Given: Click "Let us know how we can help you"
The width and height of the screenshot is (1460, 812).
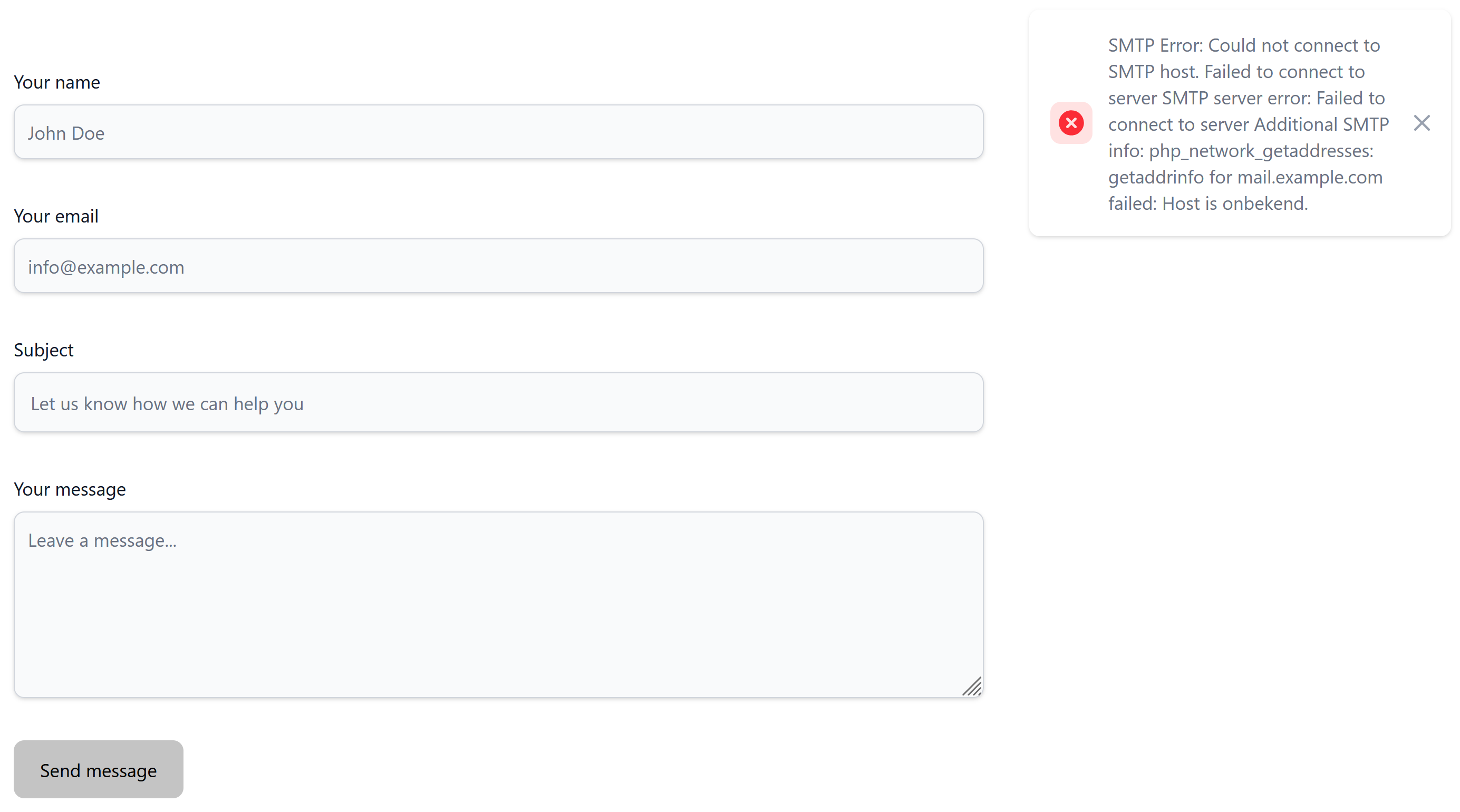Looking at the screenshot, I should [167, 404].
